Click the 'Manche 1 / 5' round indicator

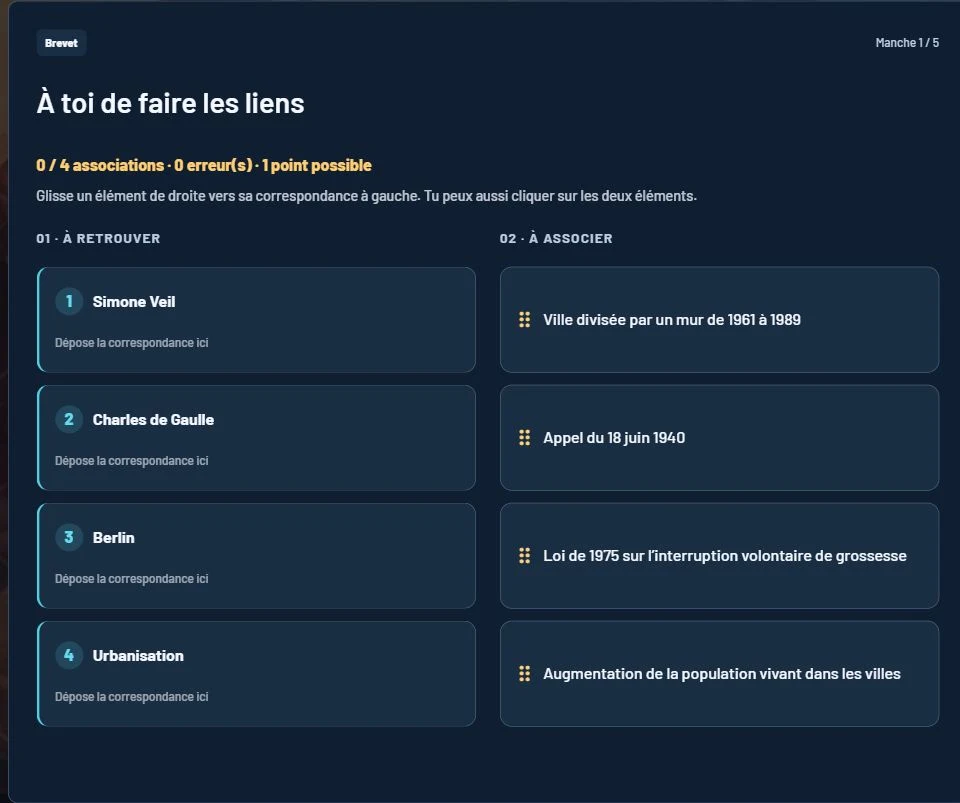[x=907, y=43]
